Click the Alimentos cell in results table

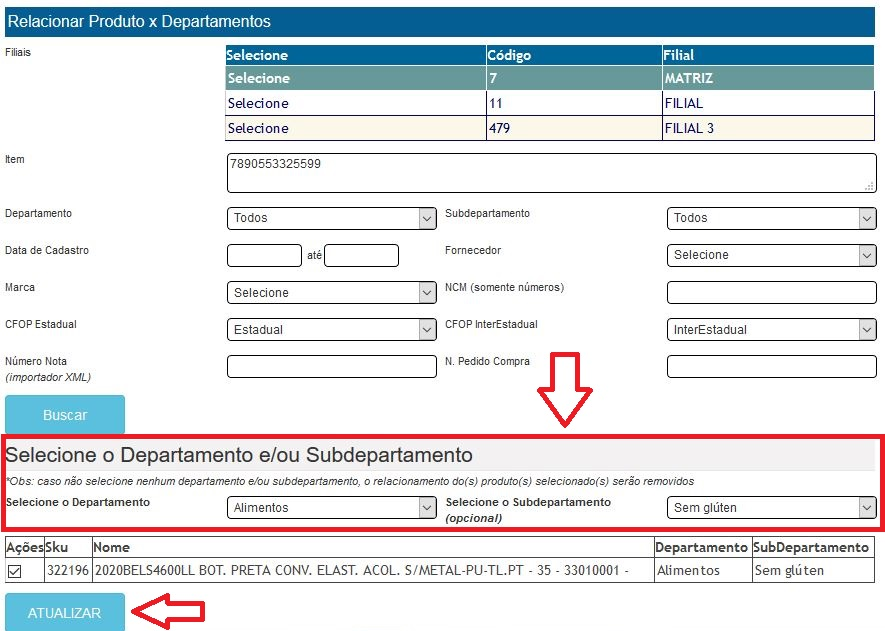(x=703, y=571)
